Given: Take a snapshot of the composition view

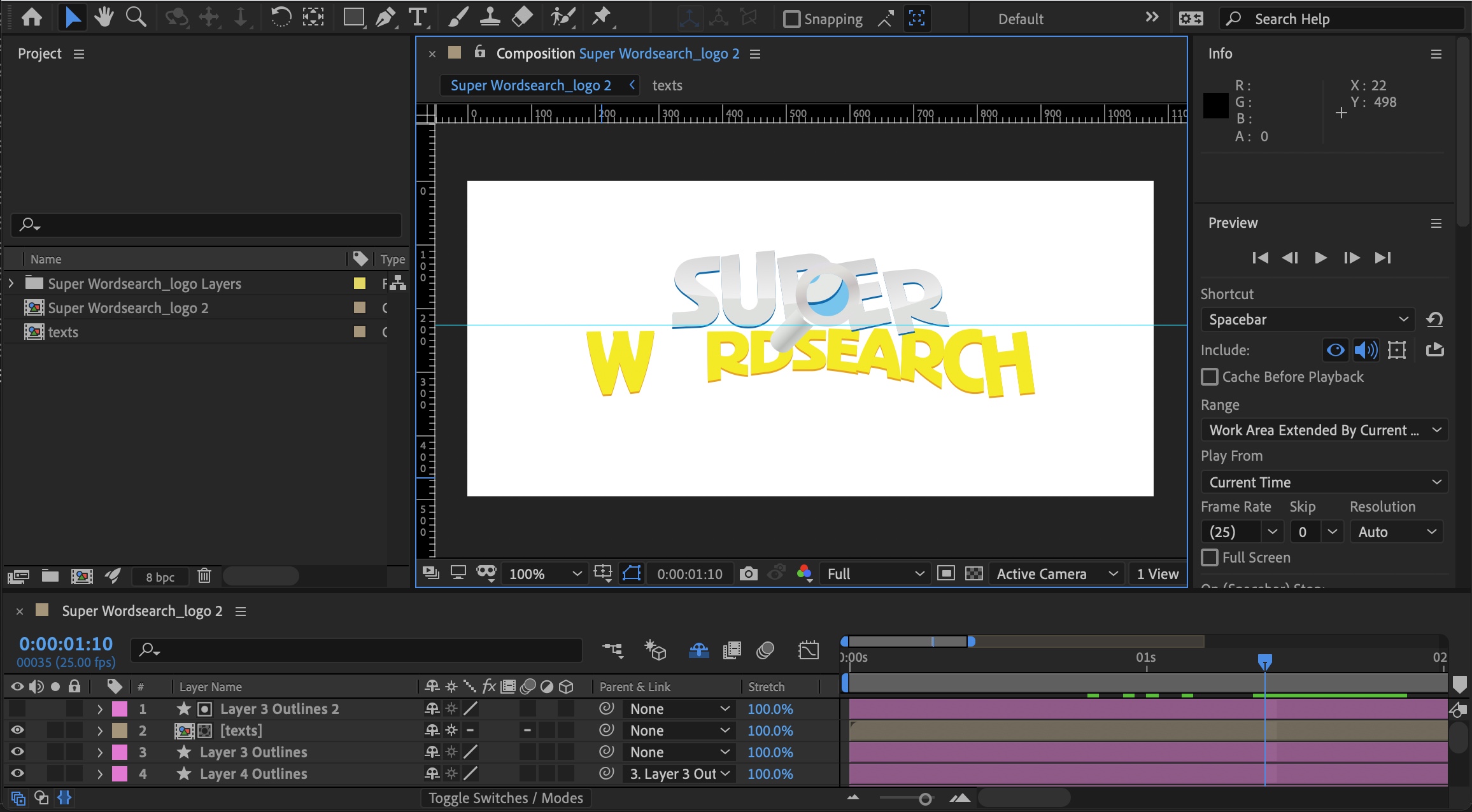Looking at the screenshot, I should [x=748, y=573].
